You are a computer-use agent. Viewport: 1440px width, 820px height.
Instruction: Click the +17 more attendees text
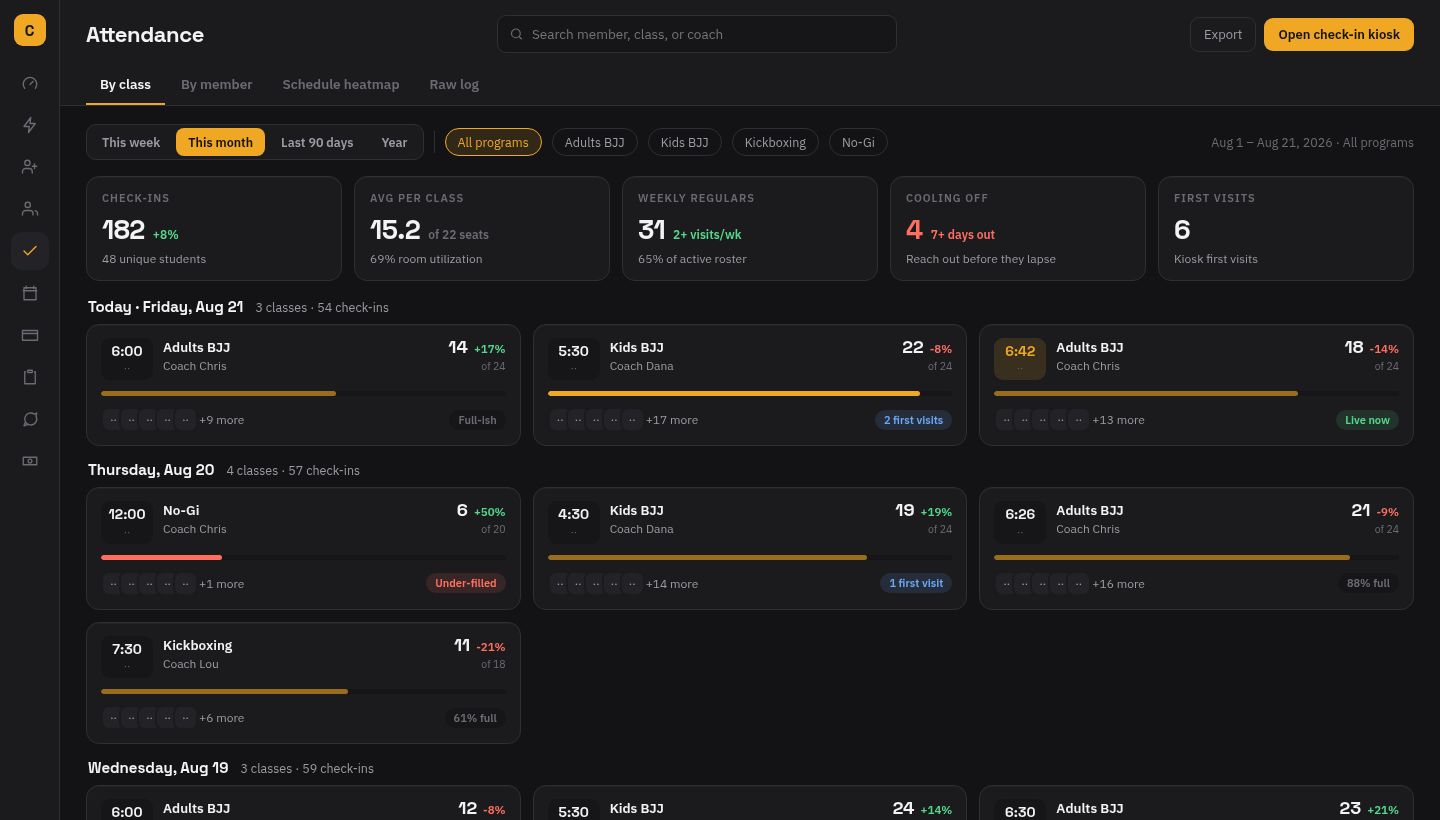click(x=672, y=420)
